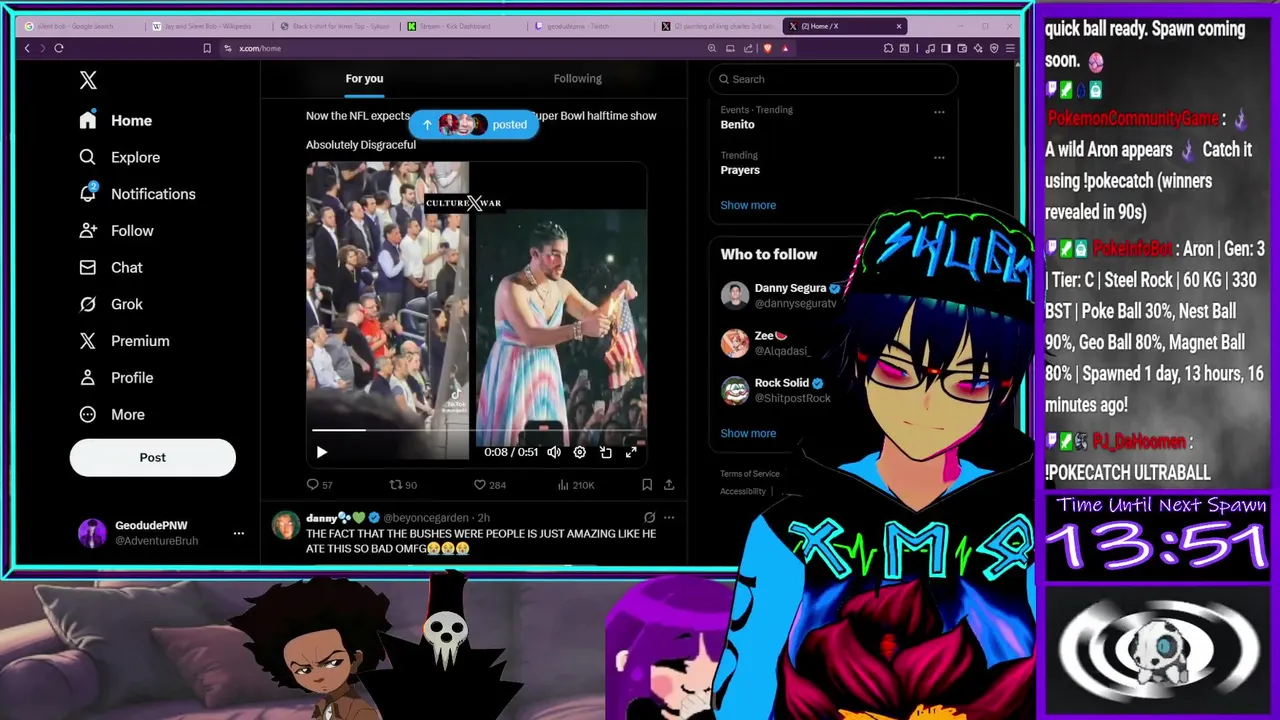Like the video post with 284 likes
The height and width of the screenshot is (720, 1280).
[490, 485]
